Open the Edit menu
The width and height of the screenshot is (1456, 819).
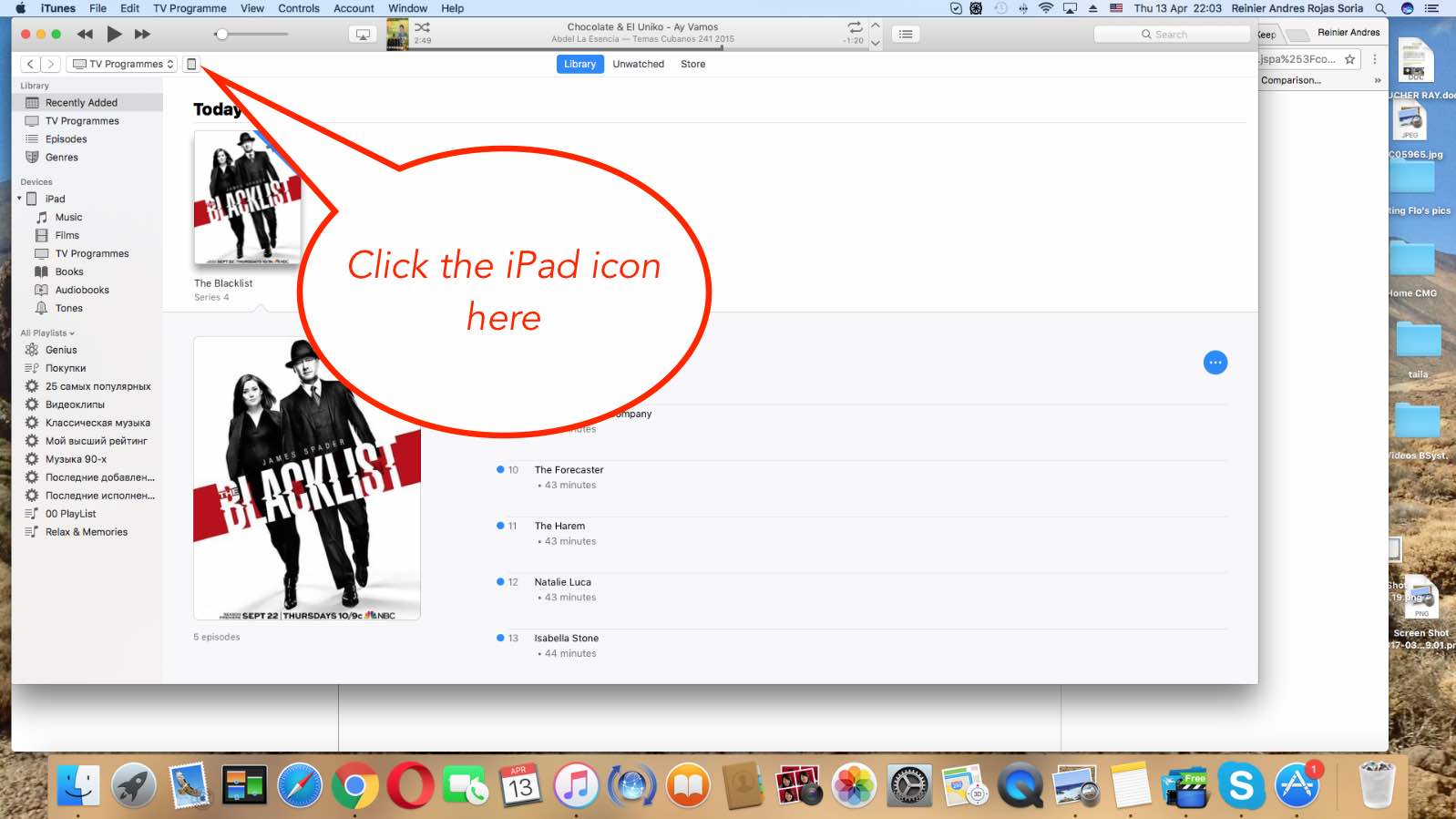tap(130, 8)
